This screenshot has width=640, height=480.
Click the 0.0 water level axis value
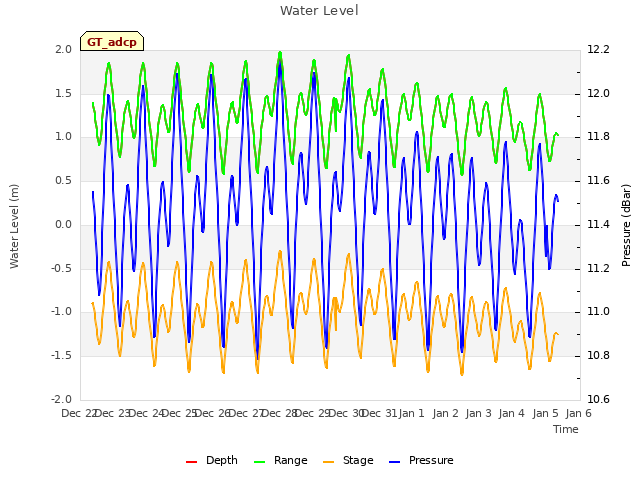coord(63,224)
